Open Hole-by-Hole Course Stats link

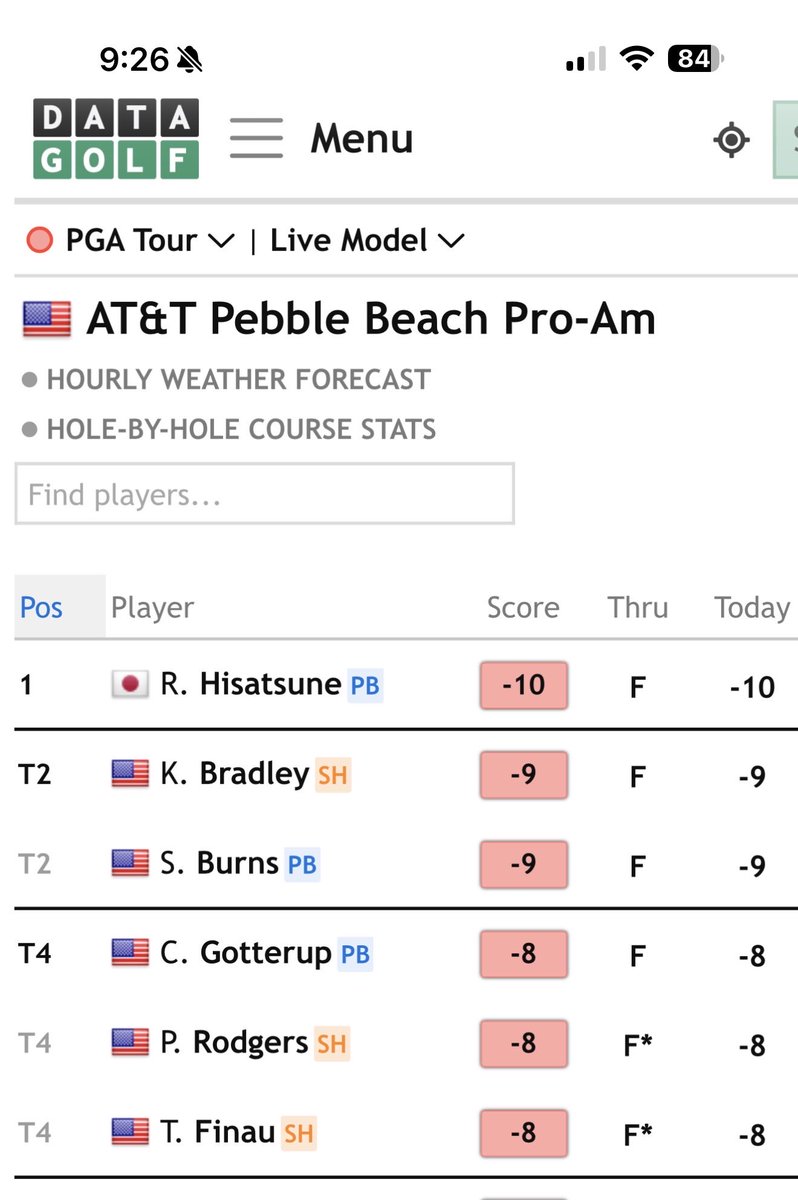[241, 430]
